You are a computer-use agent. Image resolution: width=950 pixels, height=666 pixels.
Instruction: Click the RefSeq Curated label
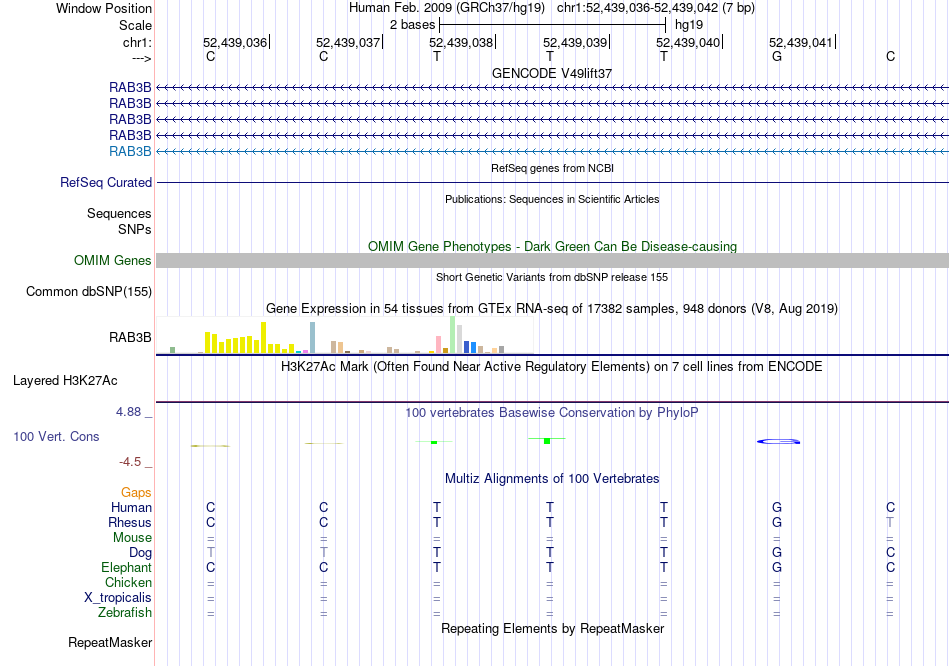tap(106, 182)
